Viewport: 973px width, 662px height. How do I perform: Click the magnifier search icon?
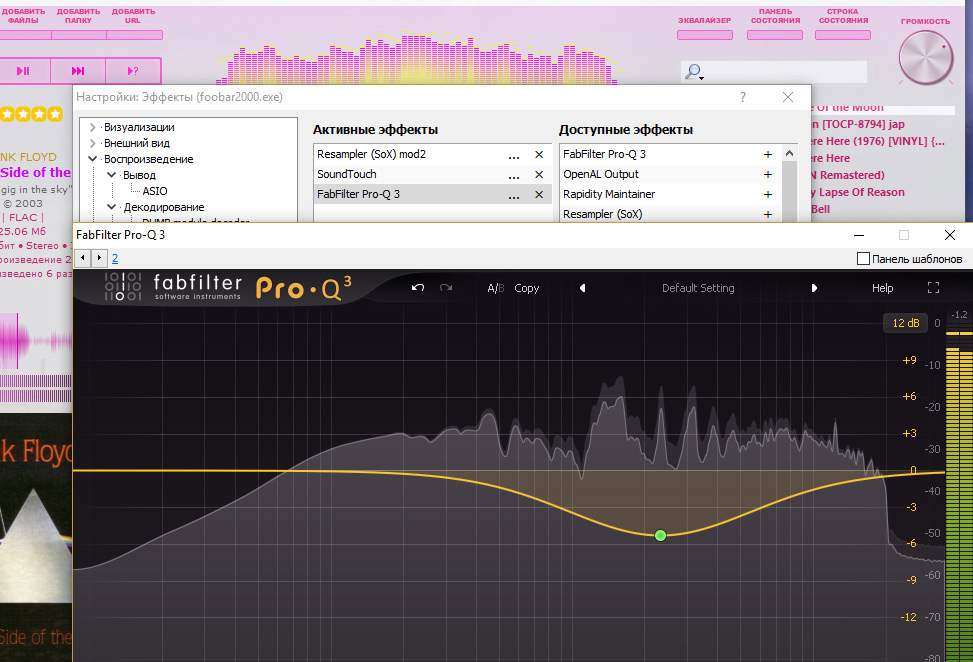692,72
